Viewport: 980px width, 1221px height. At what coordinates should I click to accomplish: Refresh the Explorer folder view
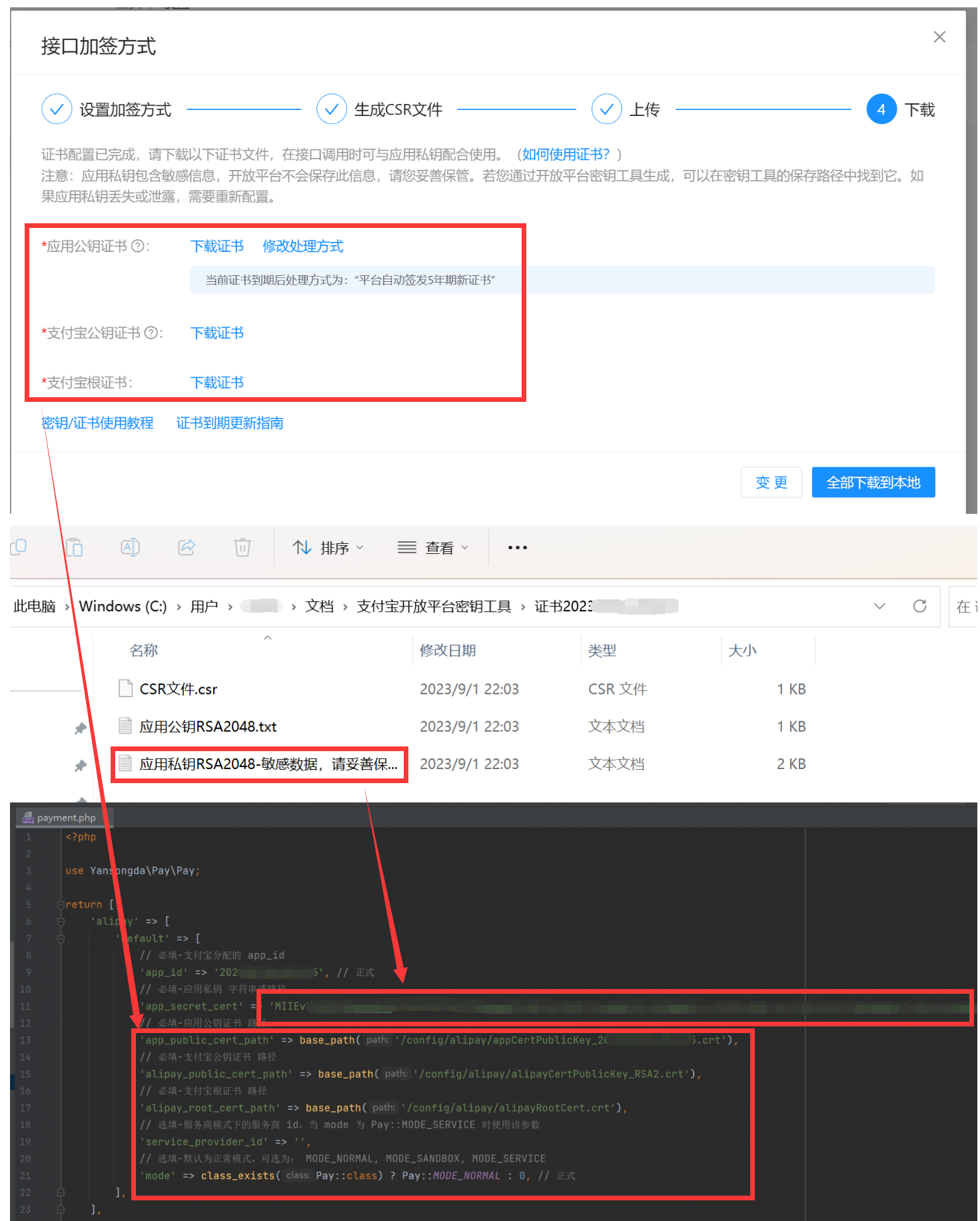tap(920, 606)
